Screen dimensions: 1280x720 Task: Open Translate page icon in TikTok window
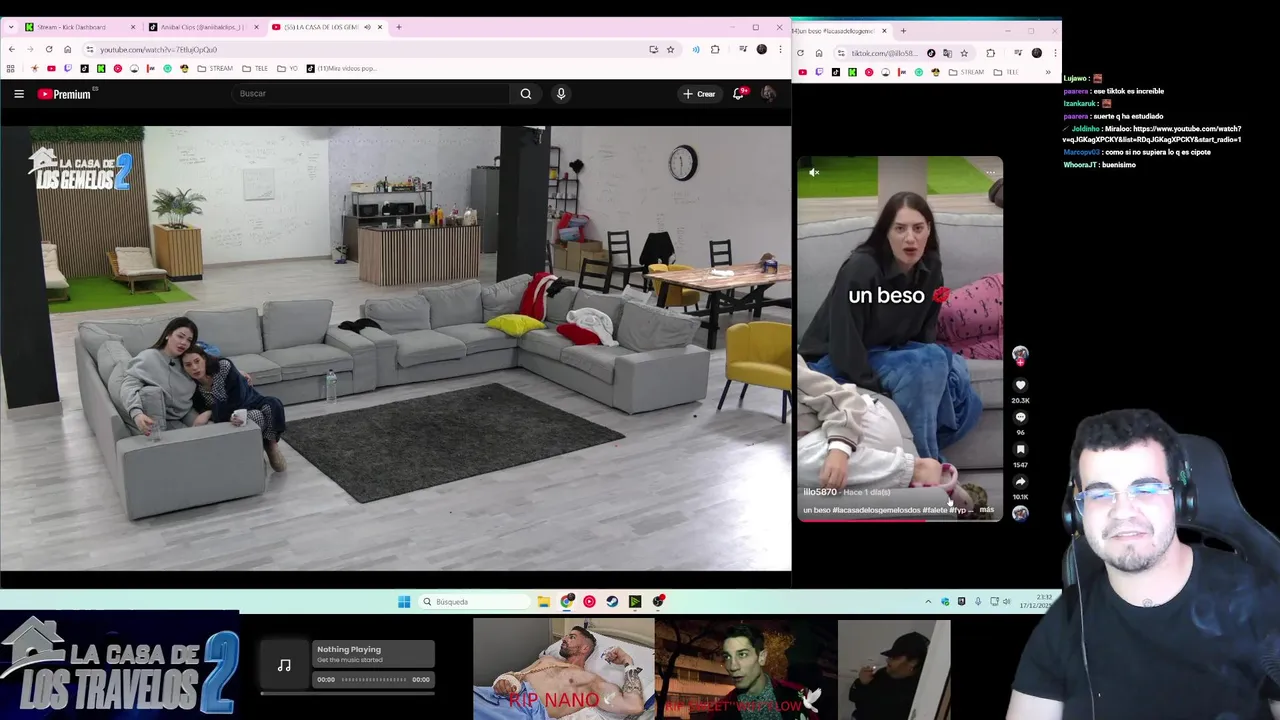click(x=947, y=53)
